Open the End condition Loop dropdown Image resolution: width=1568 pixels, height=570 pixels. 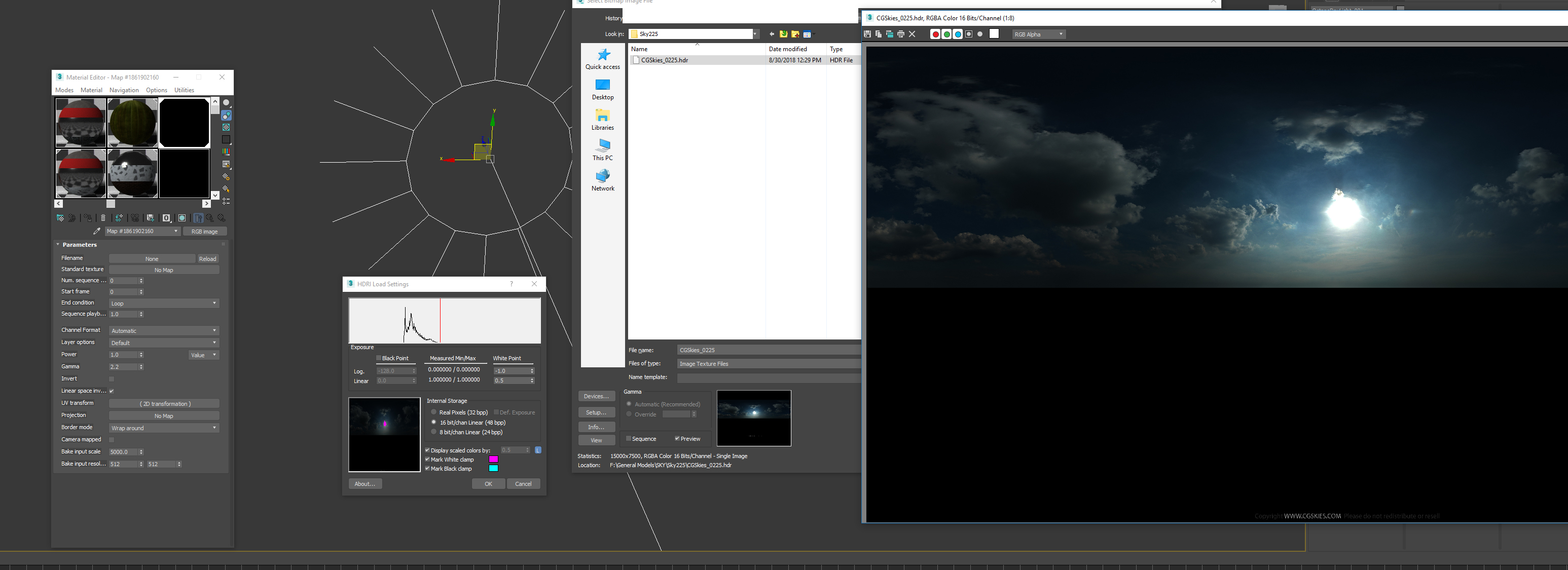point(164,303)
